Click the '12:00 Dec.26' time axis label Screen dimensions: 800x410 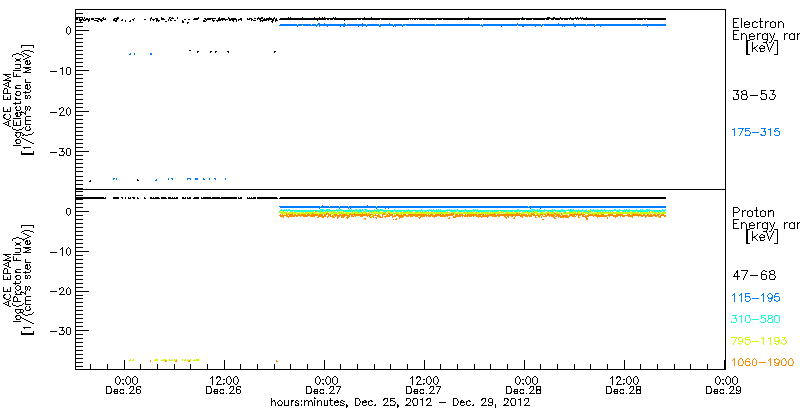224,386
